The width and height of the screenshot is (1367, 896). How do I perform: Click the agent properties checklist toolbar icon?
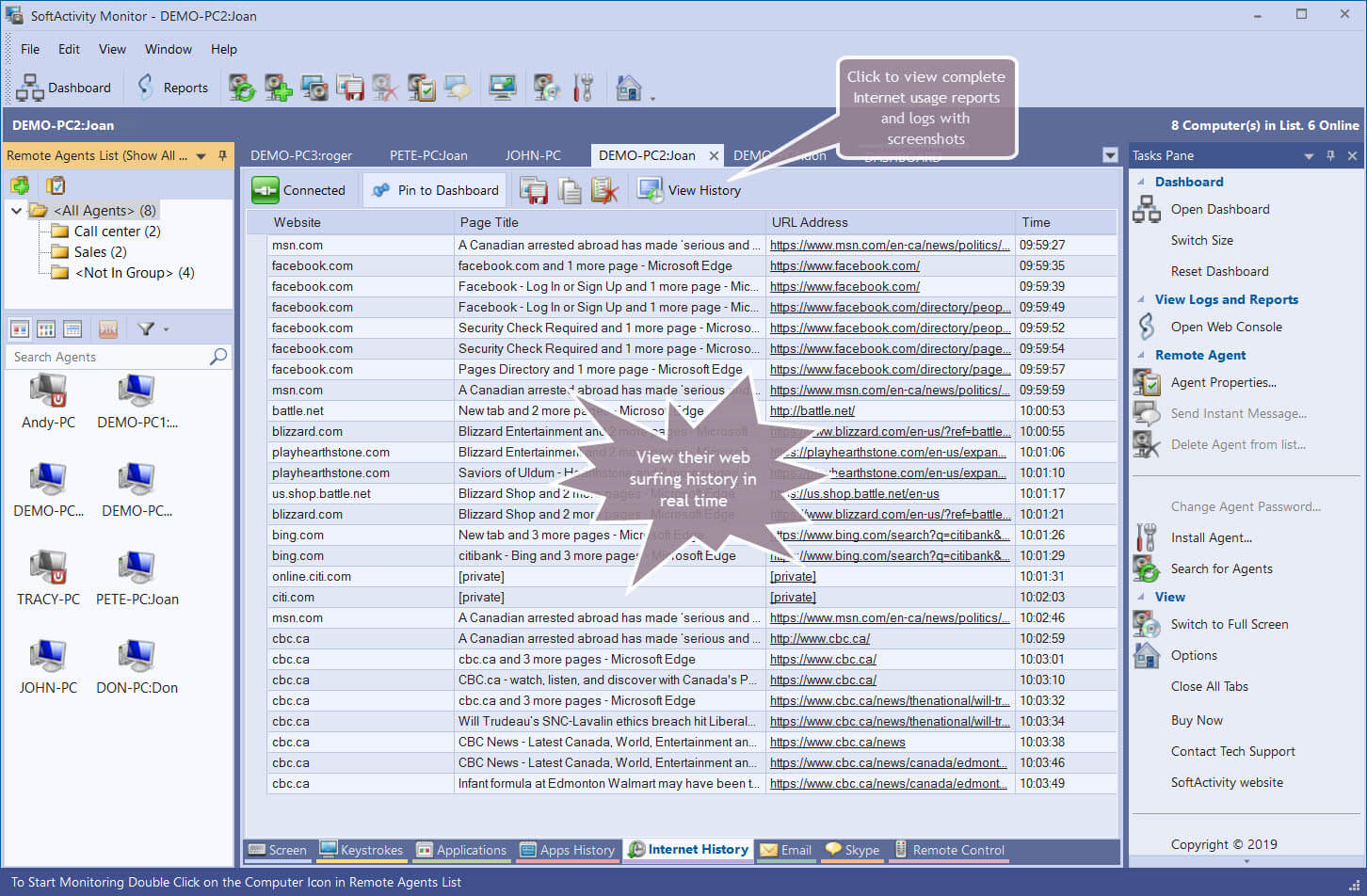tap(422, 88)
